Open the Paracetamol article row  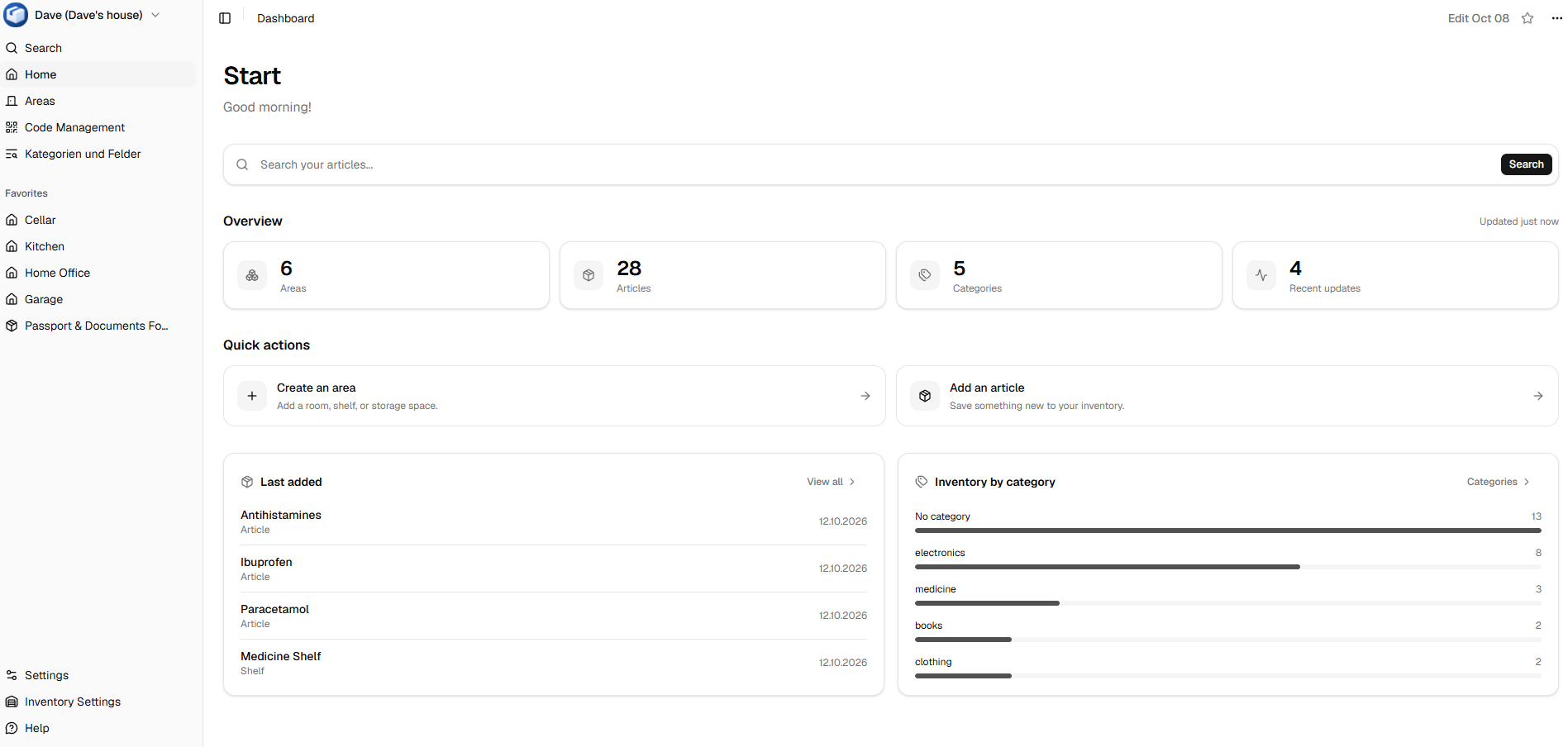click(x=554, y=616)
